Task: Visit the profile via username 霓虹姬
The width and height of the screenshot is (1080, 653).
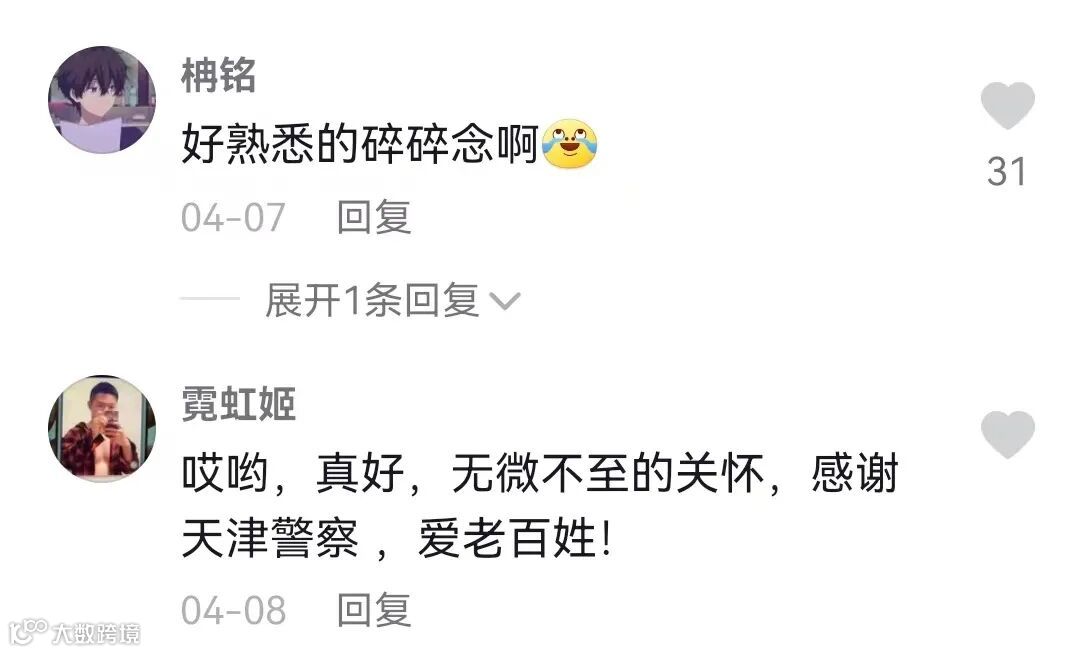Action: [x=238, y=404]
